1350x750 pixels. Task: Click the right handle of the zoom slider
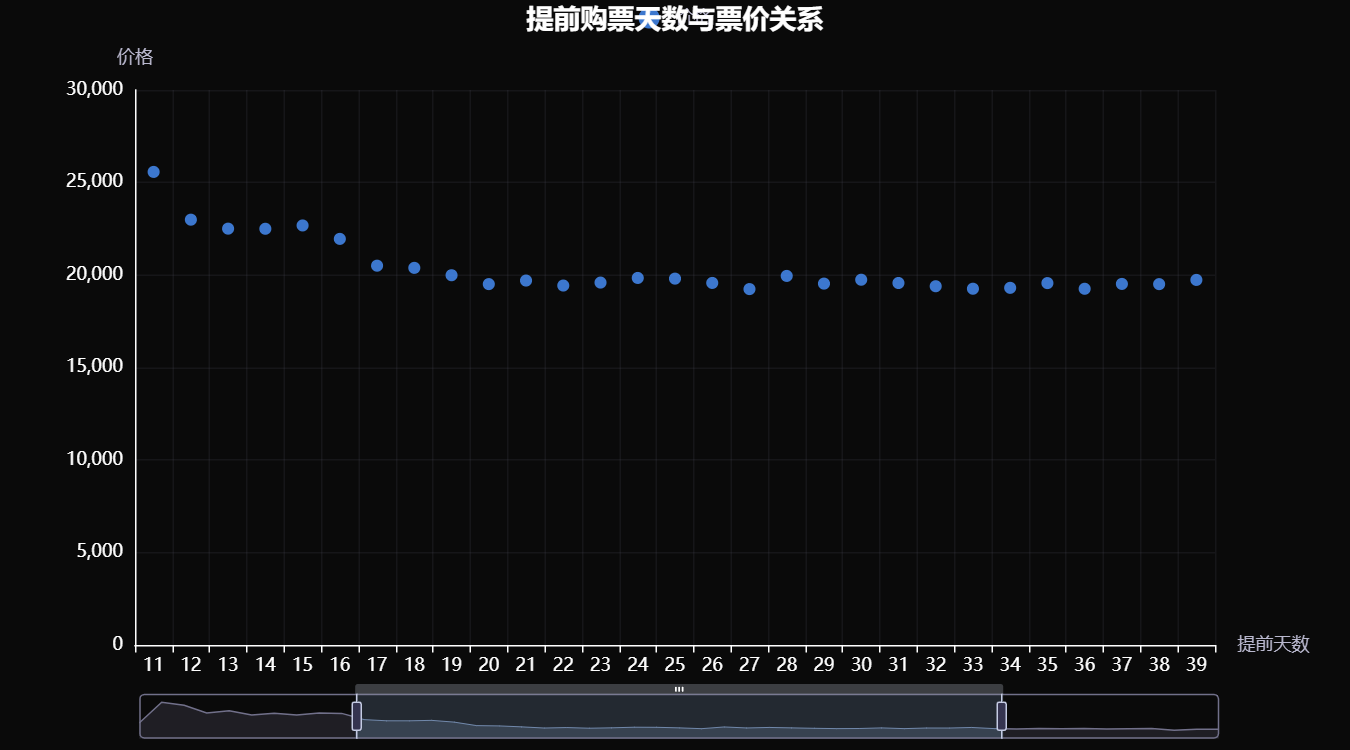pyautogui.click(x=1001, y=716)
